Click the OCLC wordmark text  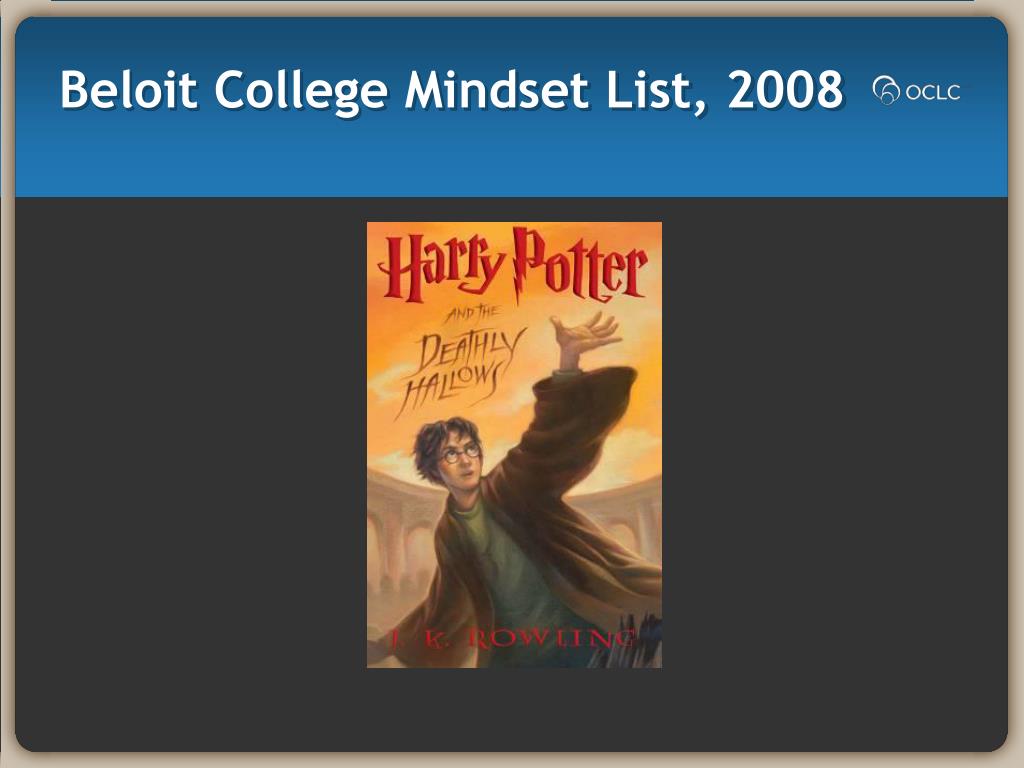pyautogui.click(x=933, y=92)
